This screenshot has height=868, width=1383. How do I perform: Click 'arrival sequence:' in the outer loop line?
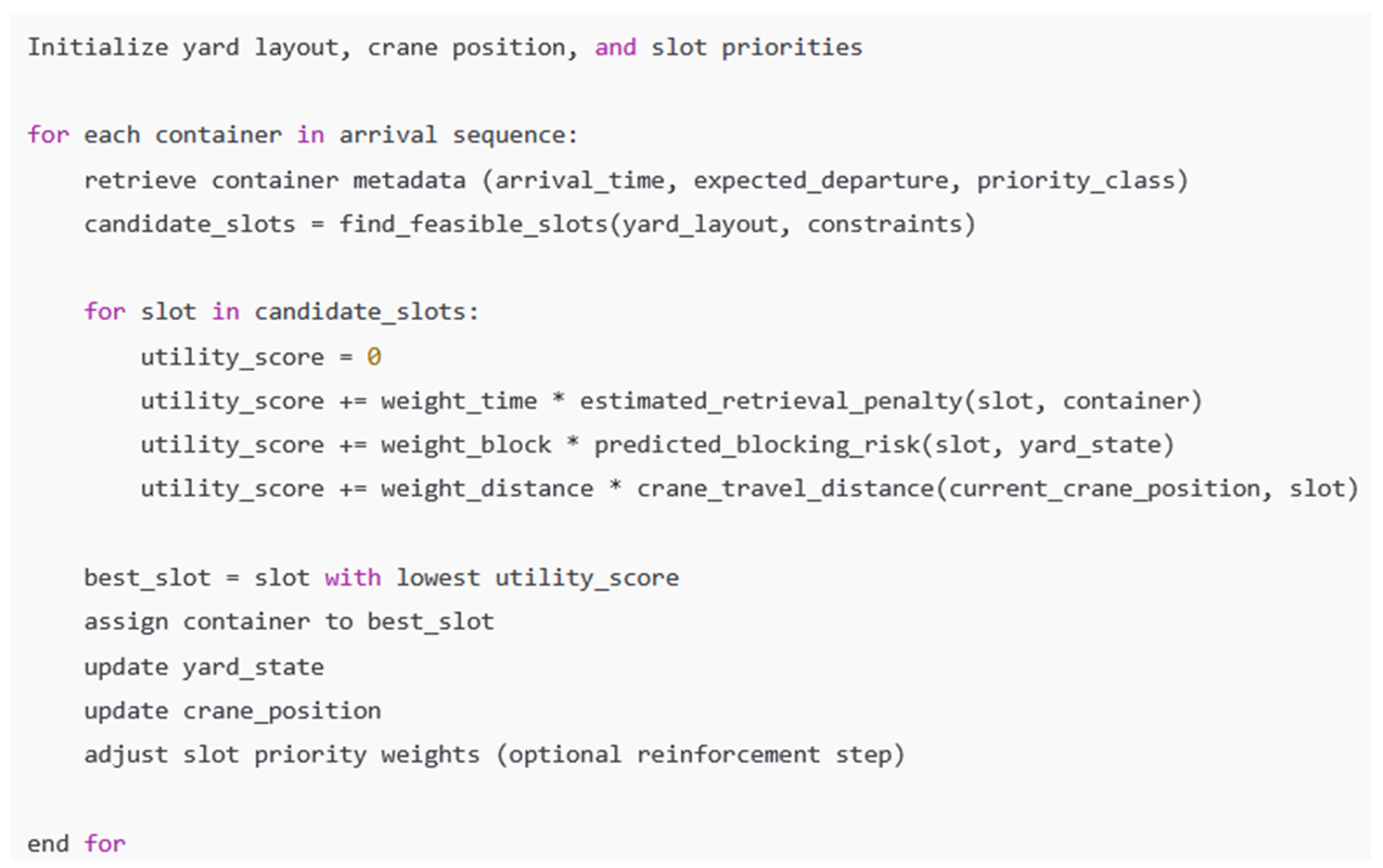[x=458, y=135]
